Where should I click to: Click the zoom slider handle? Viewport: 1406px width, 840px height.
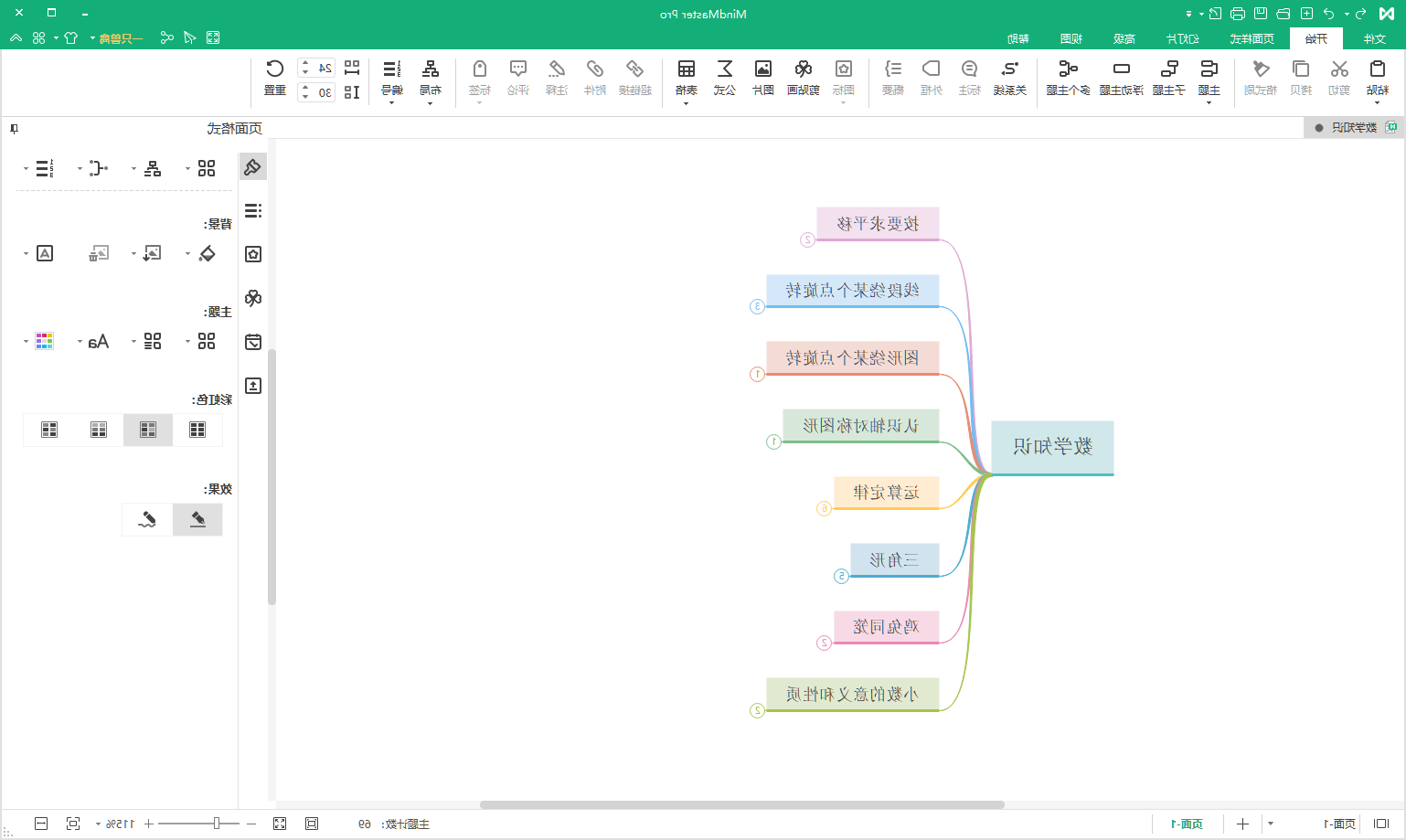(x=217, y=824)
